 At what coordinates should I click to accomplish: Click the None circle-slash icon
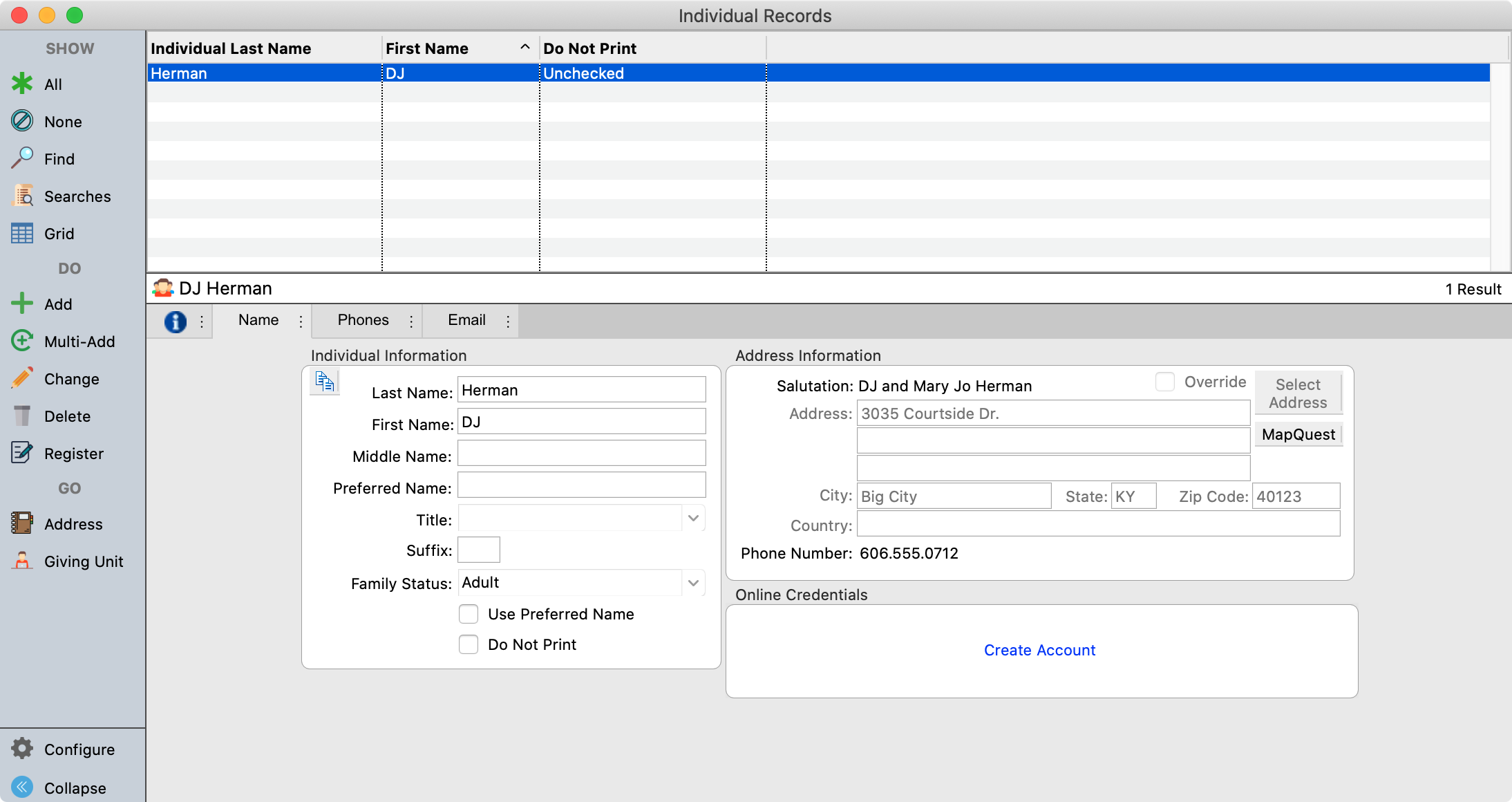22,121
